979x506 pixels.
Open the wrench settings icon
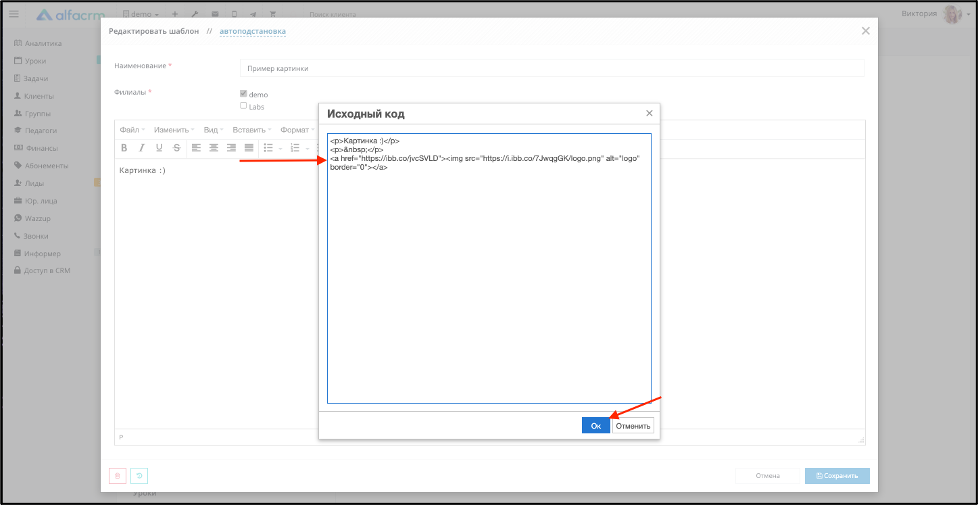194,14
